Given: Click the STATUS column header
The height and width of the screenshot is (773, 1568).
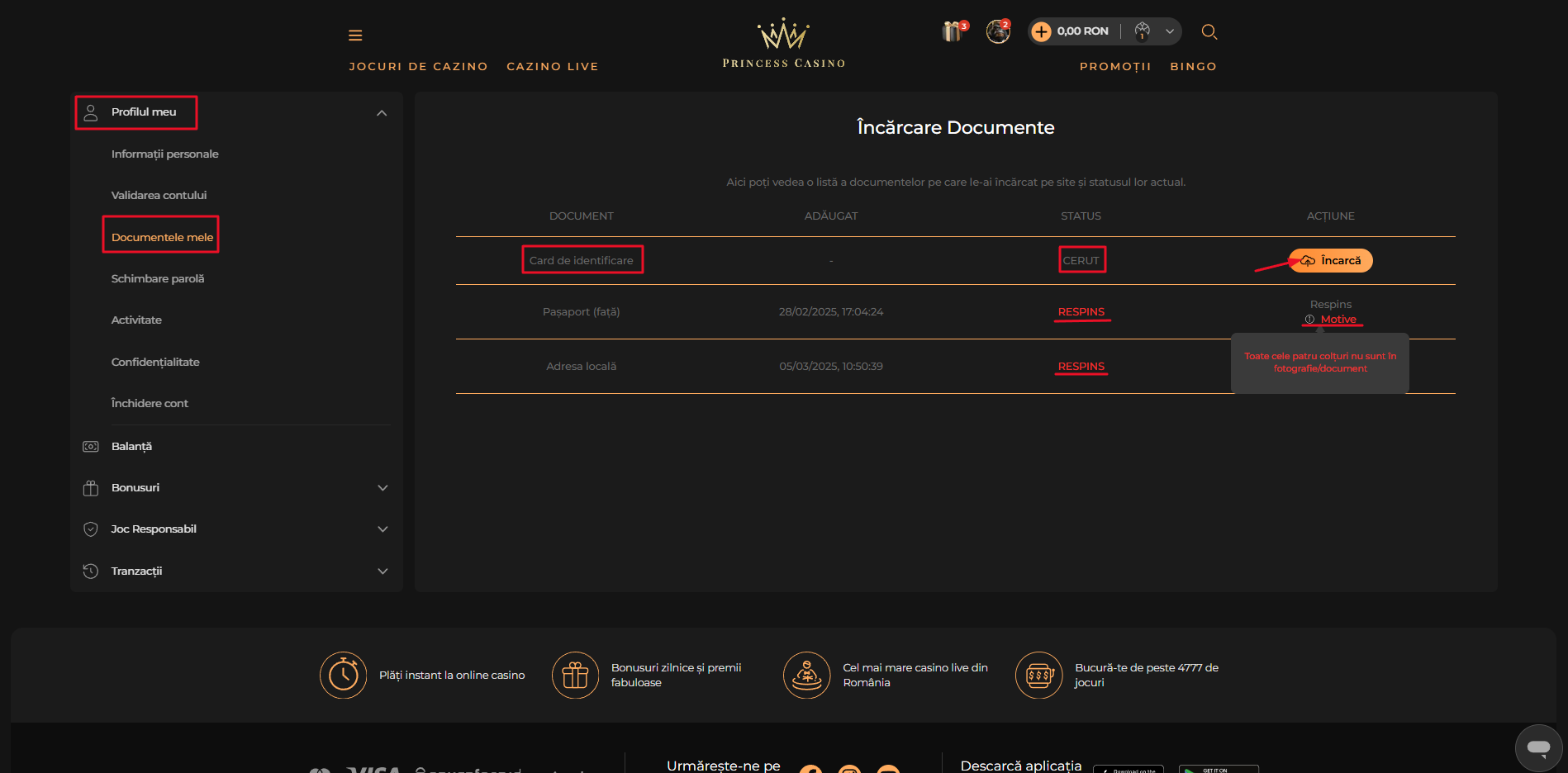Looking at the screenshot, I should coord(1081,216).
